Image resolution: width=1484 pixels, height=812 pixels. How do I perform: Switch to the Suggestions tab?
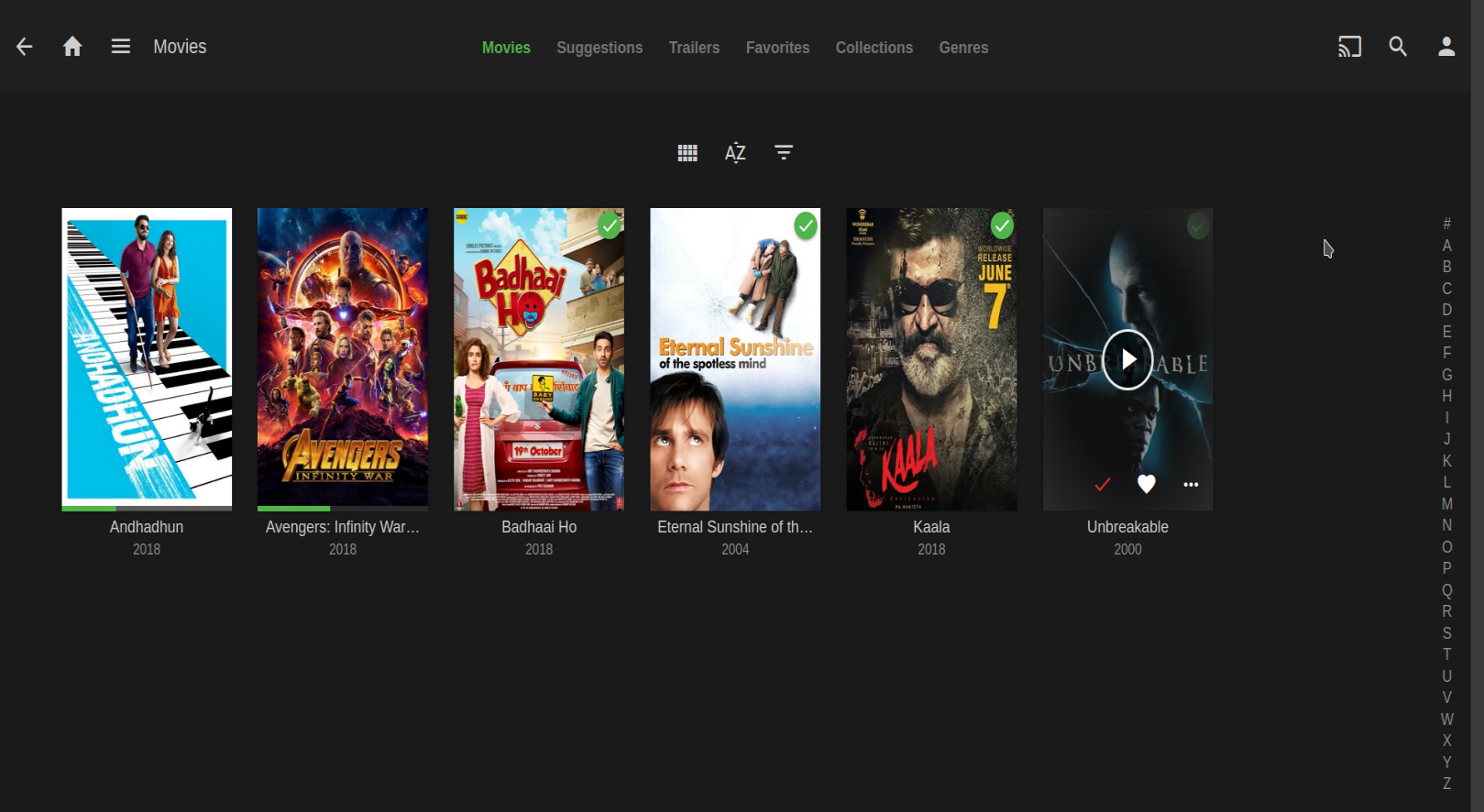(599, 48)
